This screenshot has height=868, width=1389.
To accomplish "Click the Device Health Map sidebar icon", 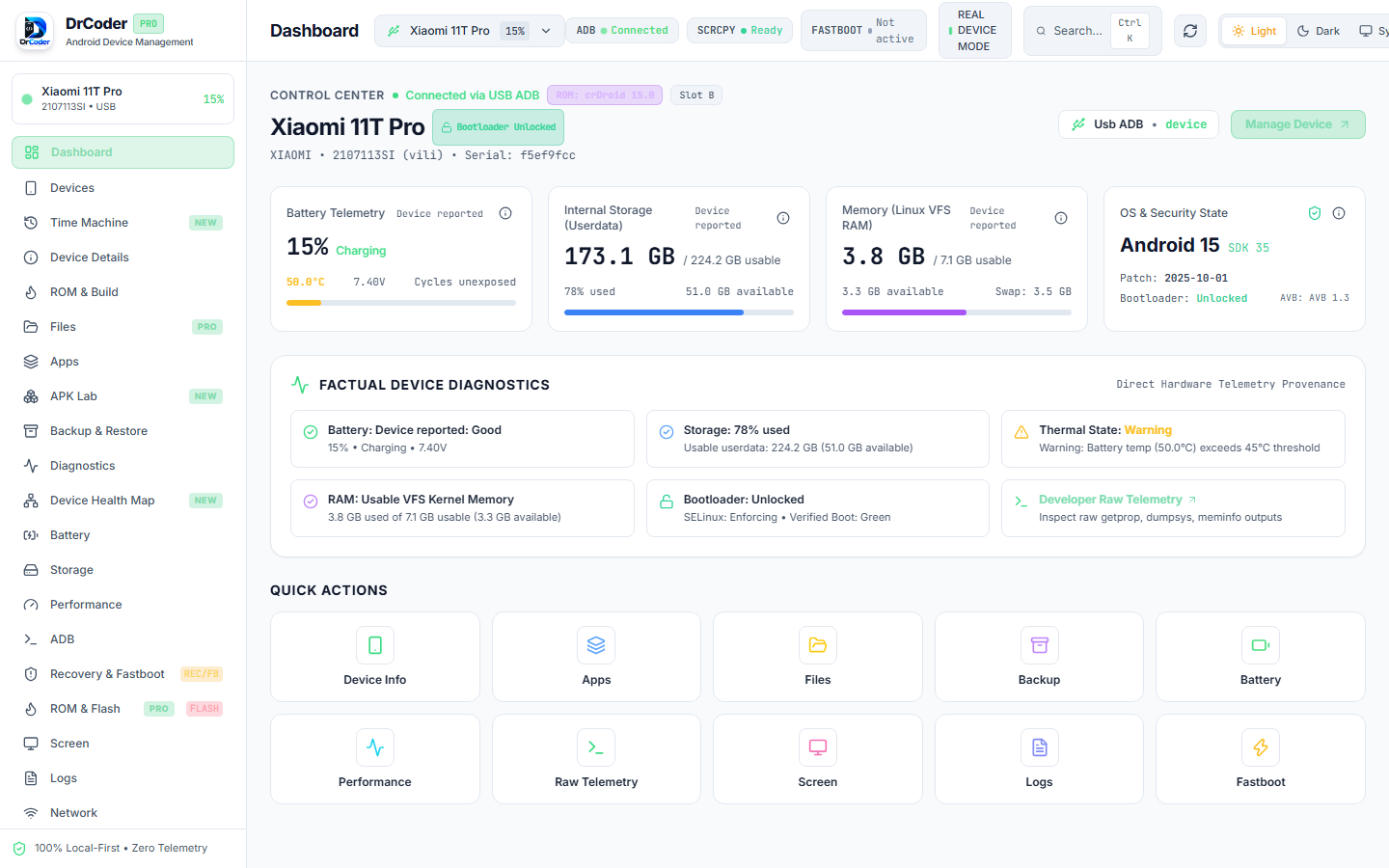I will pos(31,501).
